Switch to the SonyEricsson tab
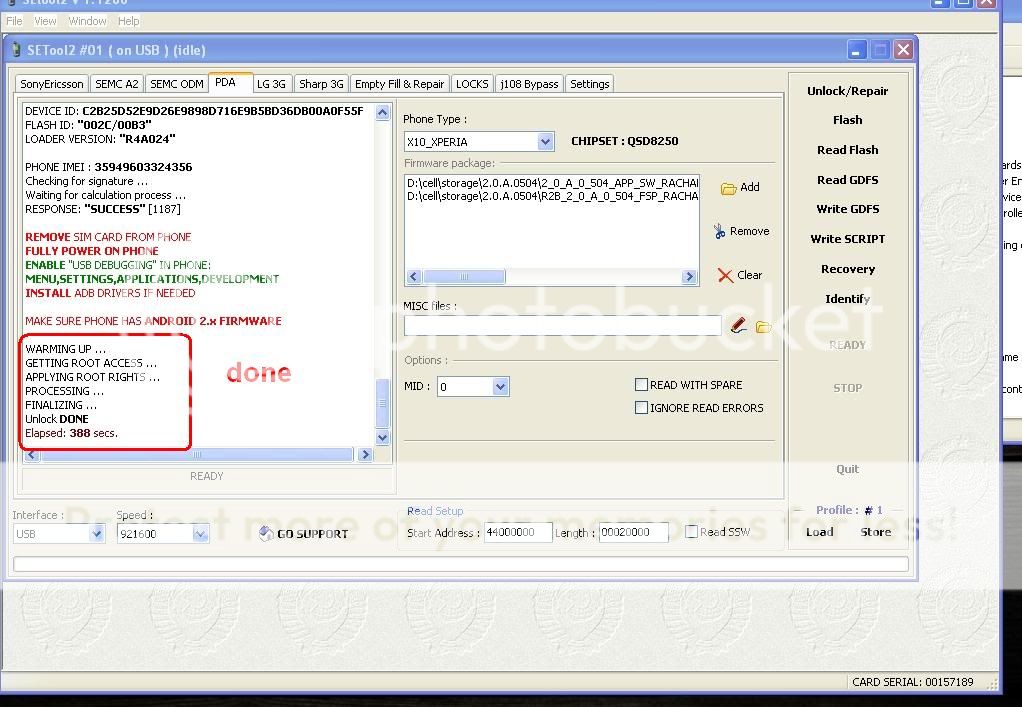 (x=51, y=84)
